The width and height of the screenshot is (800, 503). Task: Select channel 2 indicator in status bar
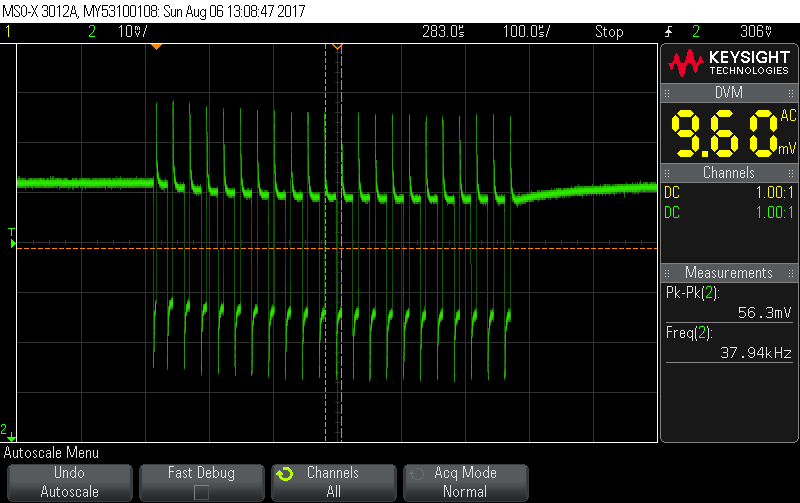[92, 32]
